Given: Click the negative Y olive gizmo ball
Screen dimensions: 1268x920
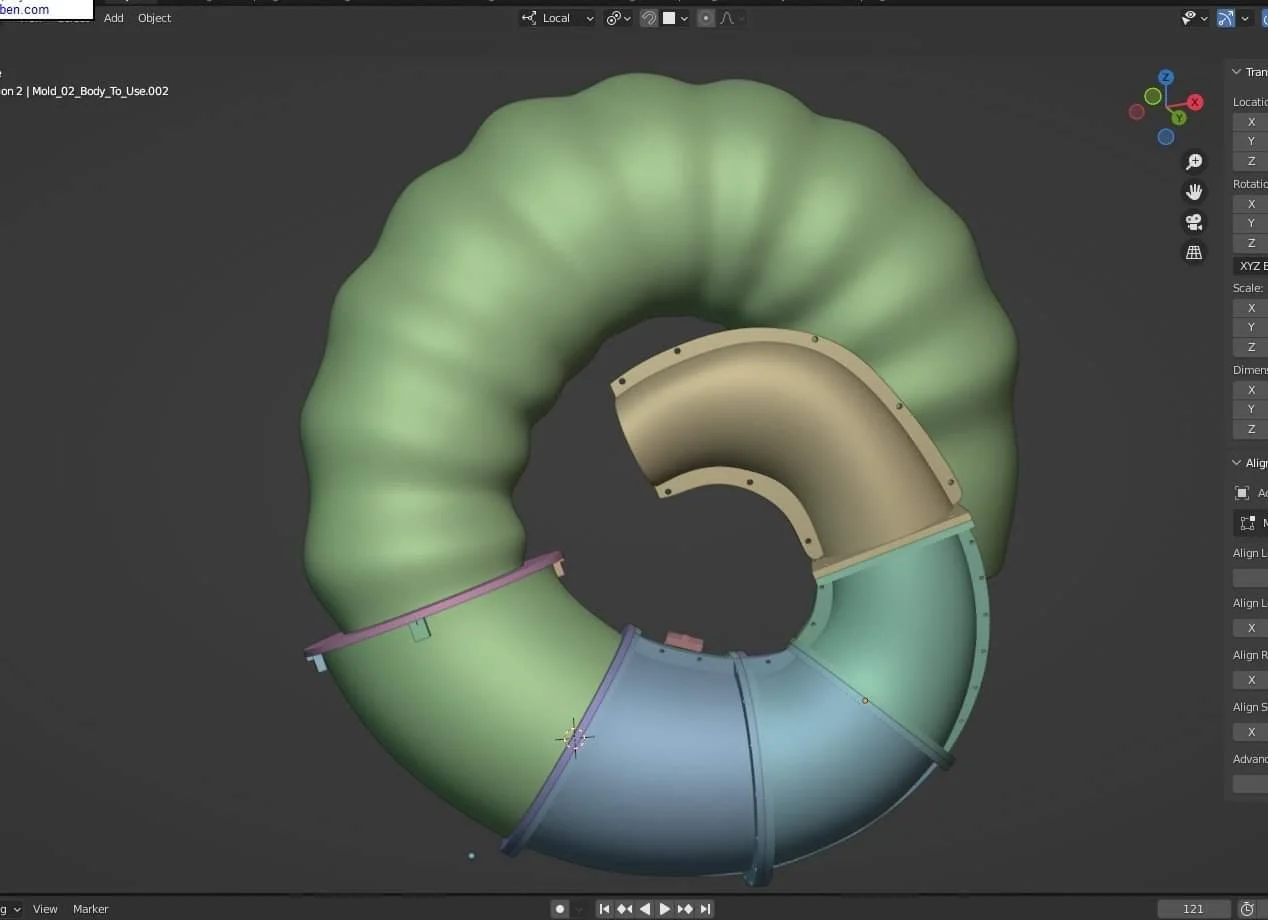Looking at the screenshot, I should click(x=1153, y=96).
